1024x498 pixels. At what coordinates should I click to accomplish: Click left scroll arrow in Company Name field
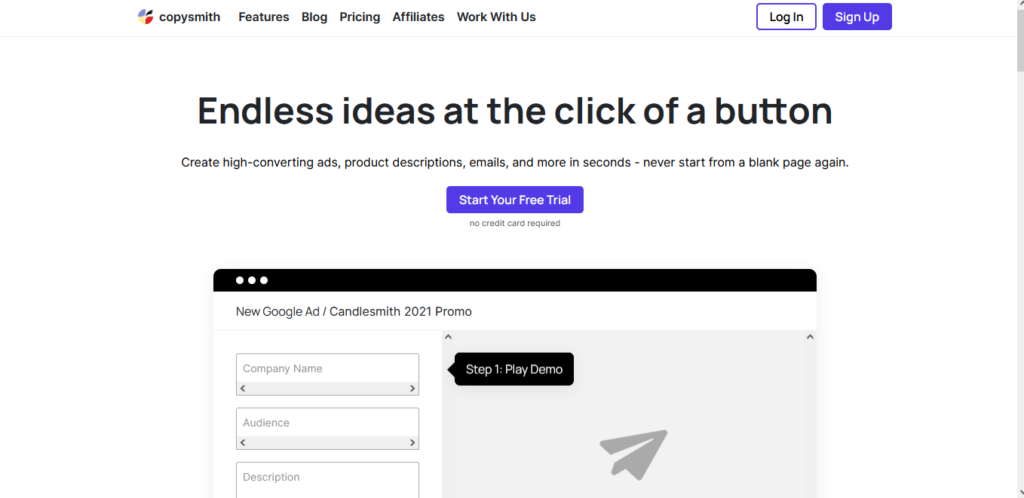(242, 388)
